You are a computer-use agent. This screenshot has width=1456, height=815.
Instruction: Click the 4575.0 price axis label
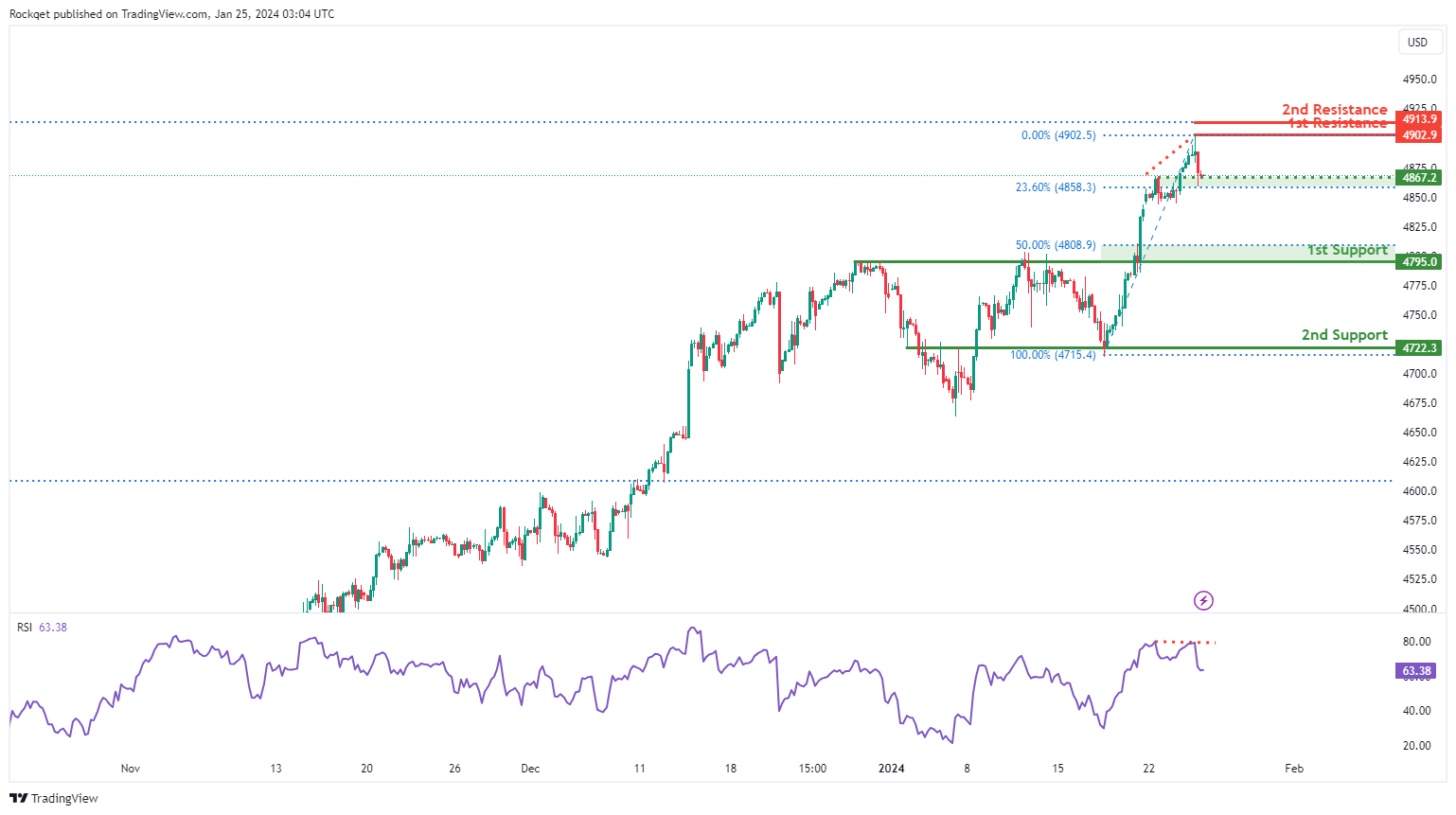coord(1420,521)
